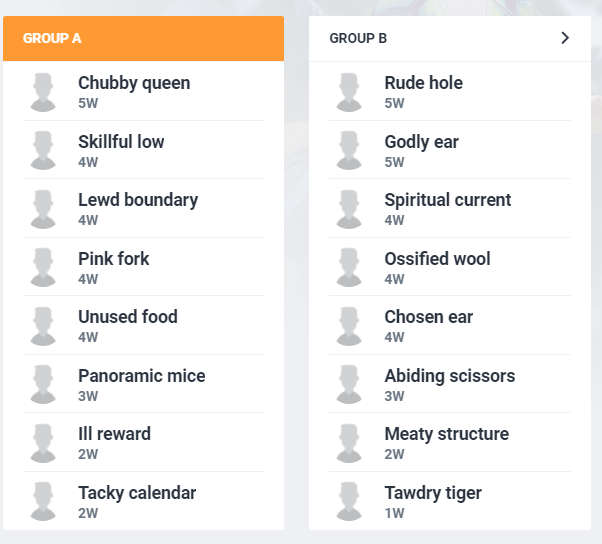This screenshot has height=544, width=602.
Task: Select the Ossified wool entry
Action: [x=437, y=259]
